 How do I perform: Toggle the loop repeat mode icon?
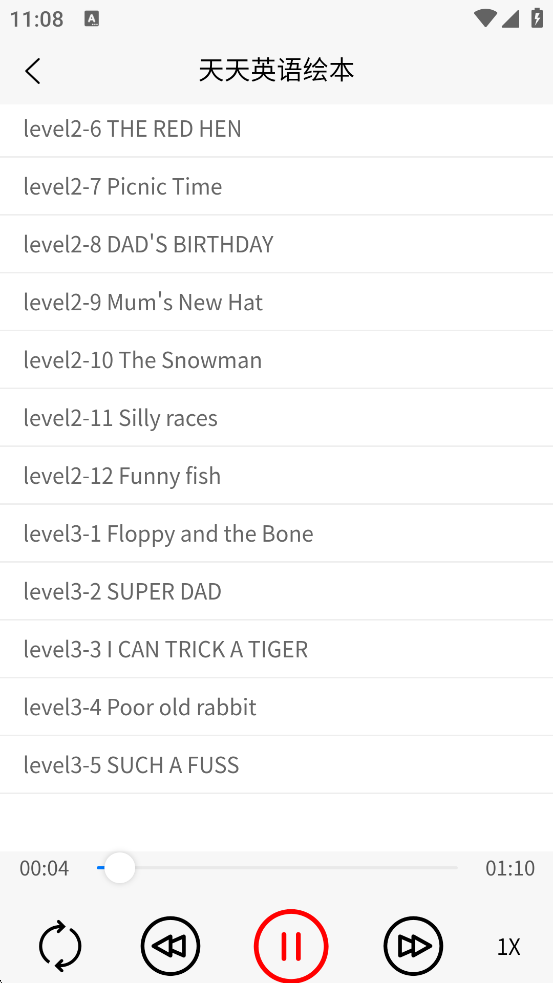(60, 945)
